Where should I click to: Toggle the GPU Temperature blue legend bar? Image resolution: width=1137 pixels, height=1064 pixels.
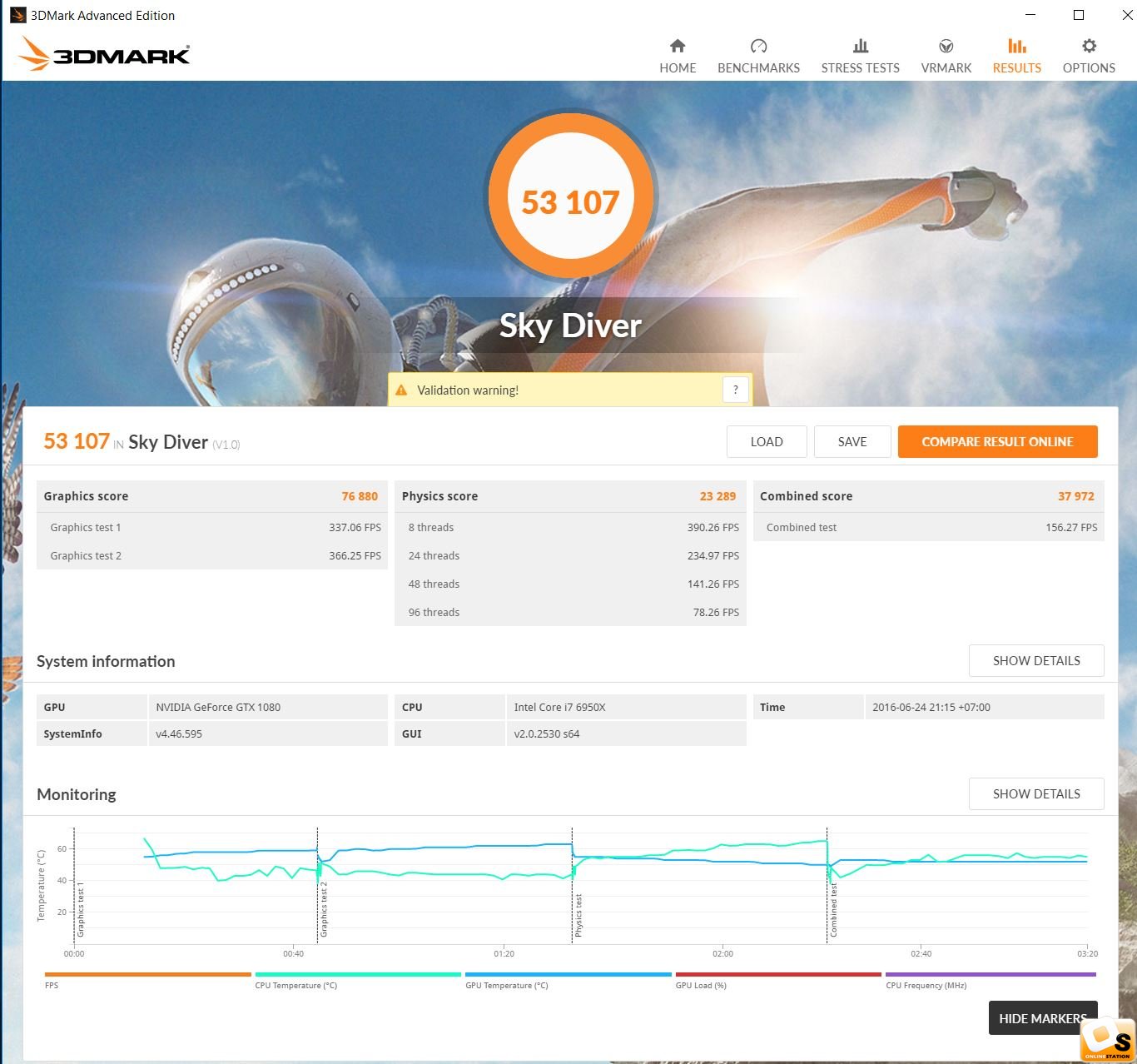(568, 974)
